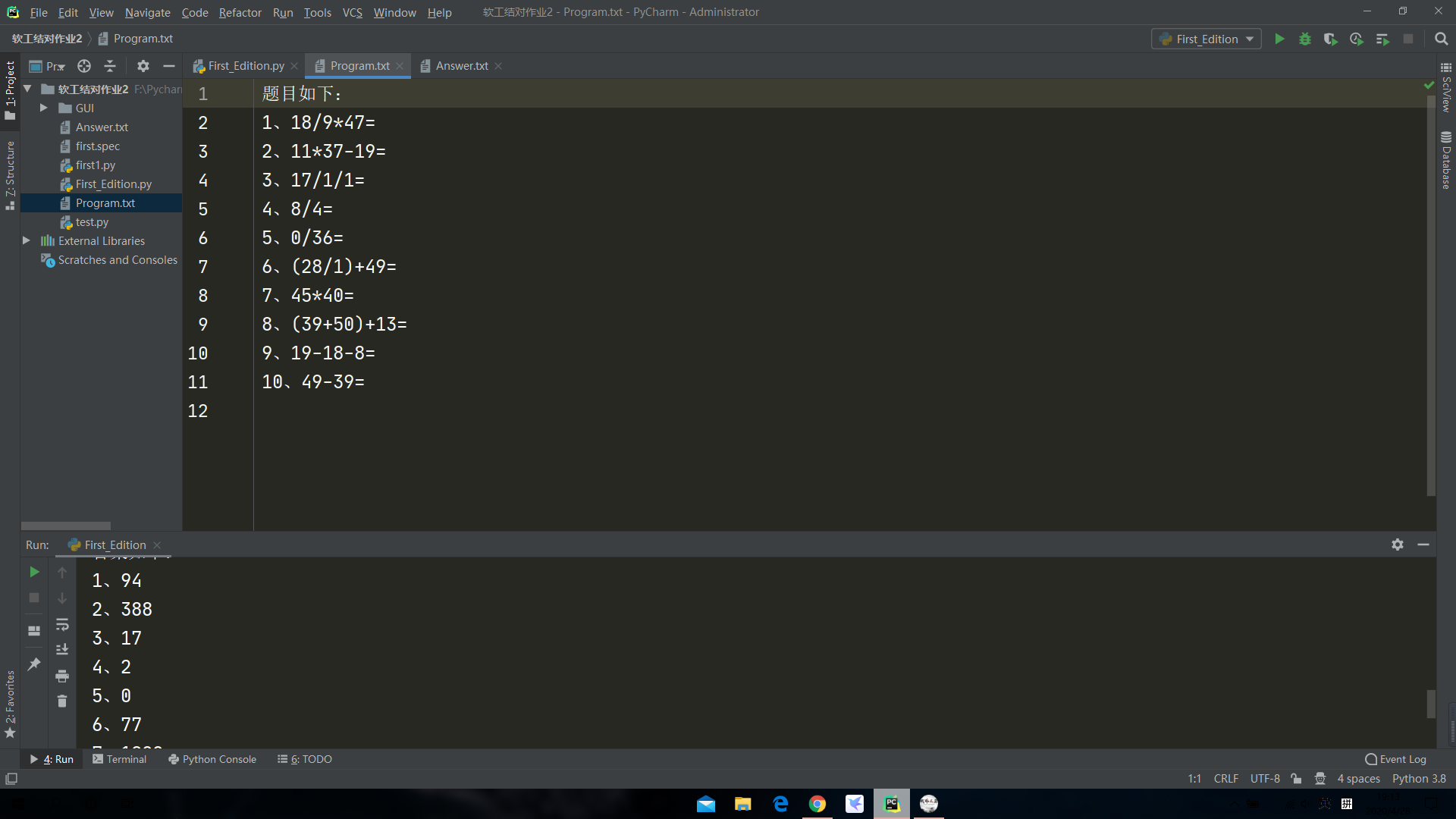Click the Project panel horizontal scrollbar

click(x=66, y=526)
